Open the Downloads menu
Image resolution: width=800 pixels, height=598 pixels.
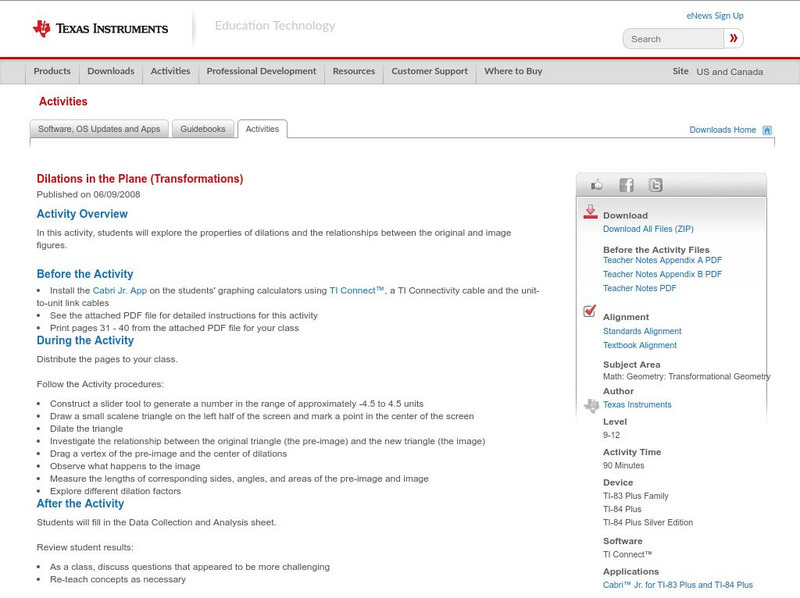[111, 71]
